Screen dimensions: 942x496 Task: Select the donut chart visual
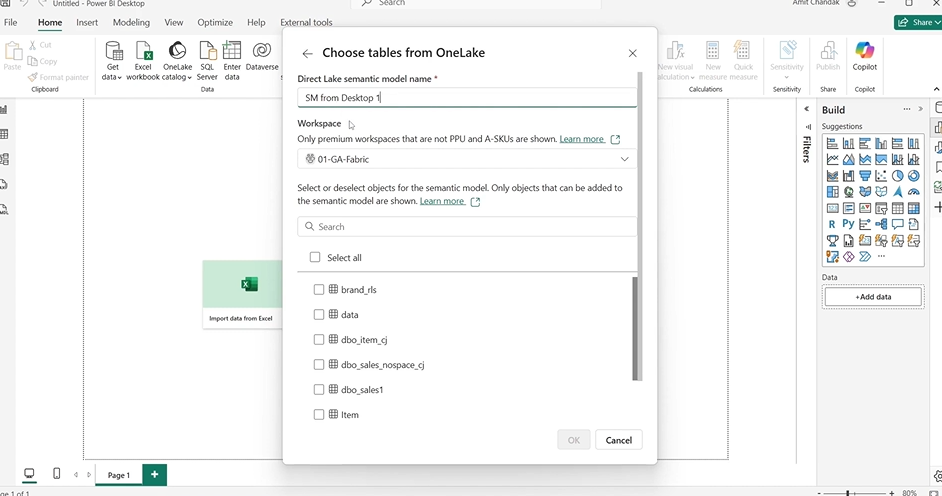(x=913, y=176)
